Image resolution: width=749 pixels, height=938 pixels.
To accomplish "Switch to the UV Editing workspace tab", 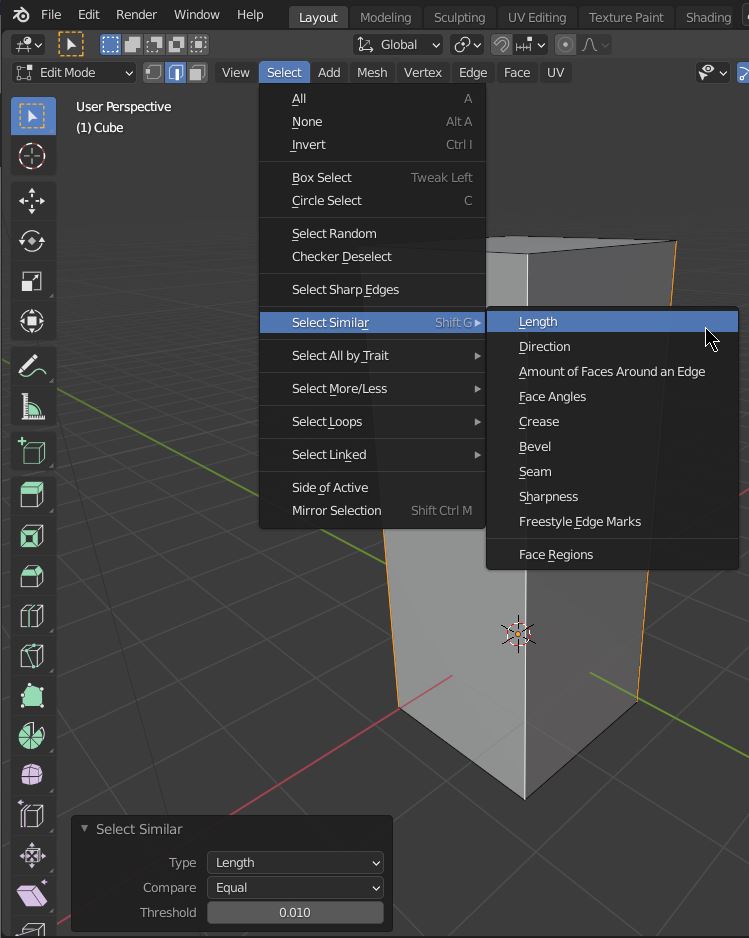I will click(x=537, y=17).
